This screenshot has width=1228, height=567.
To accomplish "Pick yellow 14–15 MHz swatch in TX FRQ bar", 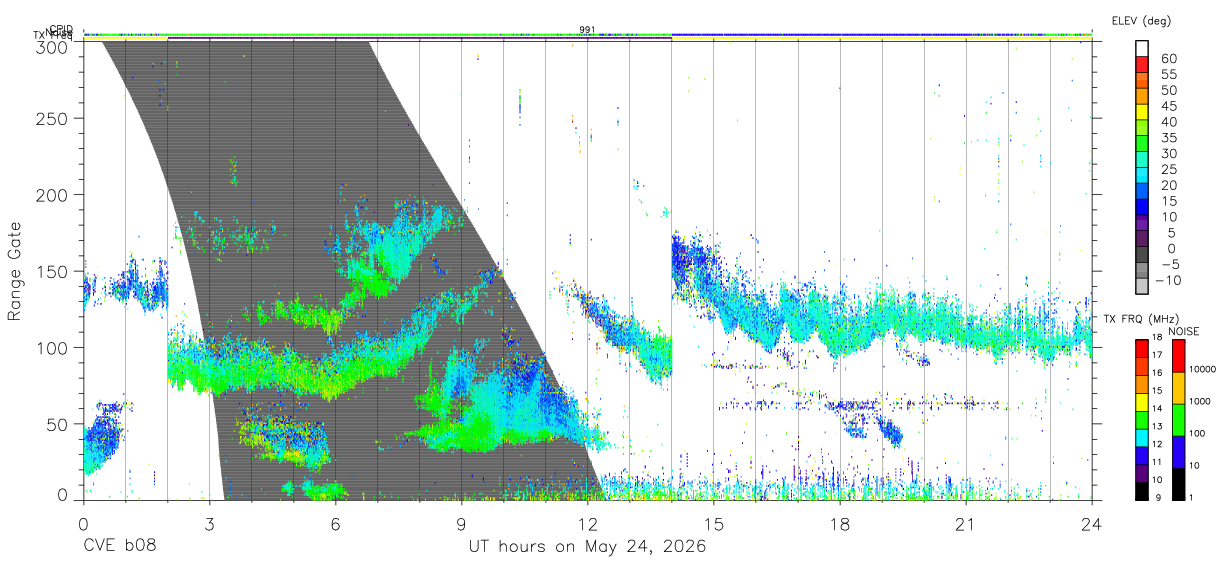I will (1141, 402).
